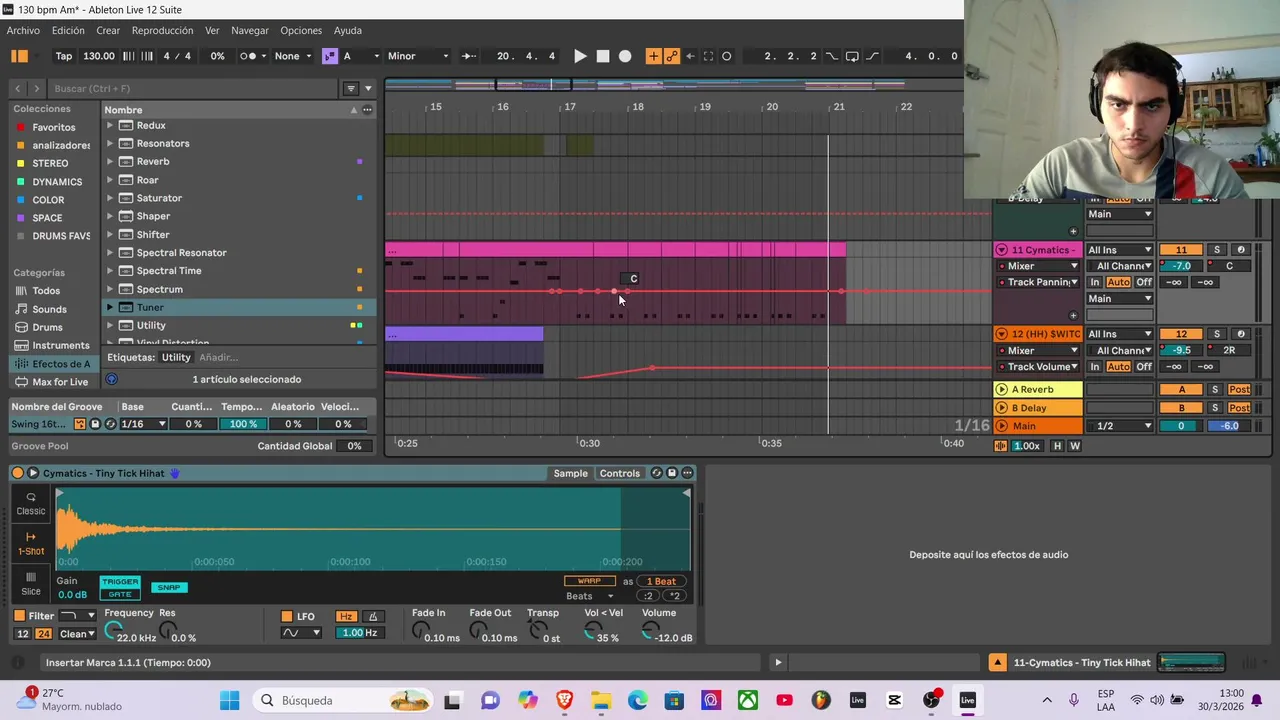The height and width of the screenshot is (720, 1280).
Task: Expand the Redux device folder
Action: coord(110,125)
